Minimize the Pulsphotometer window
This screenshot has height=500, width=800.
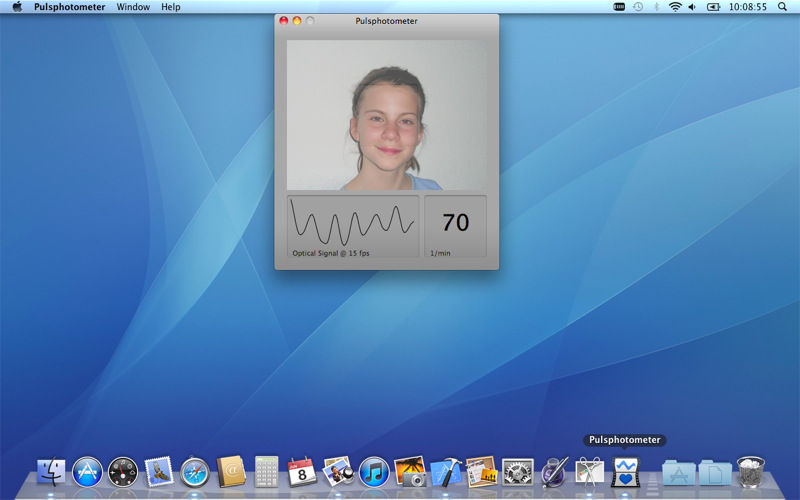[296, 20]
